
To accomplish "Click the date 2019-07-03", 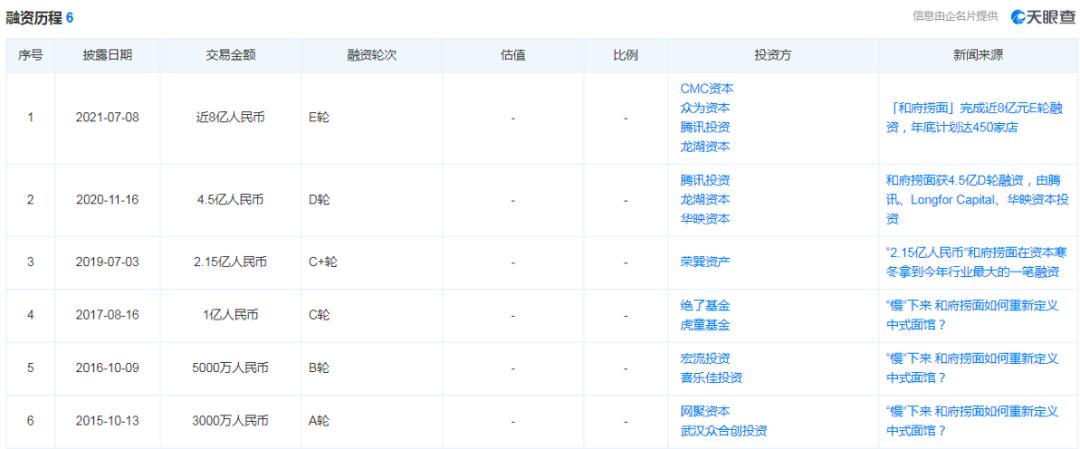I will [107, 262].
